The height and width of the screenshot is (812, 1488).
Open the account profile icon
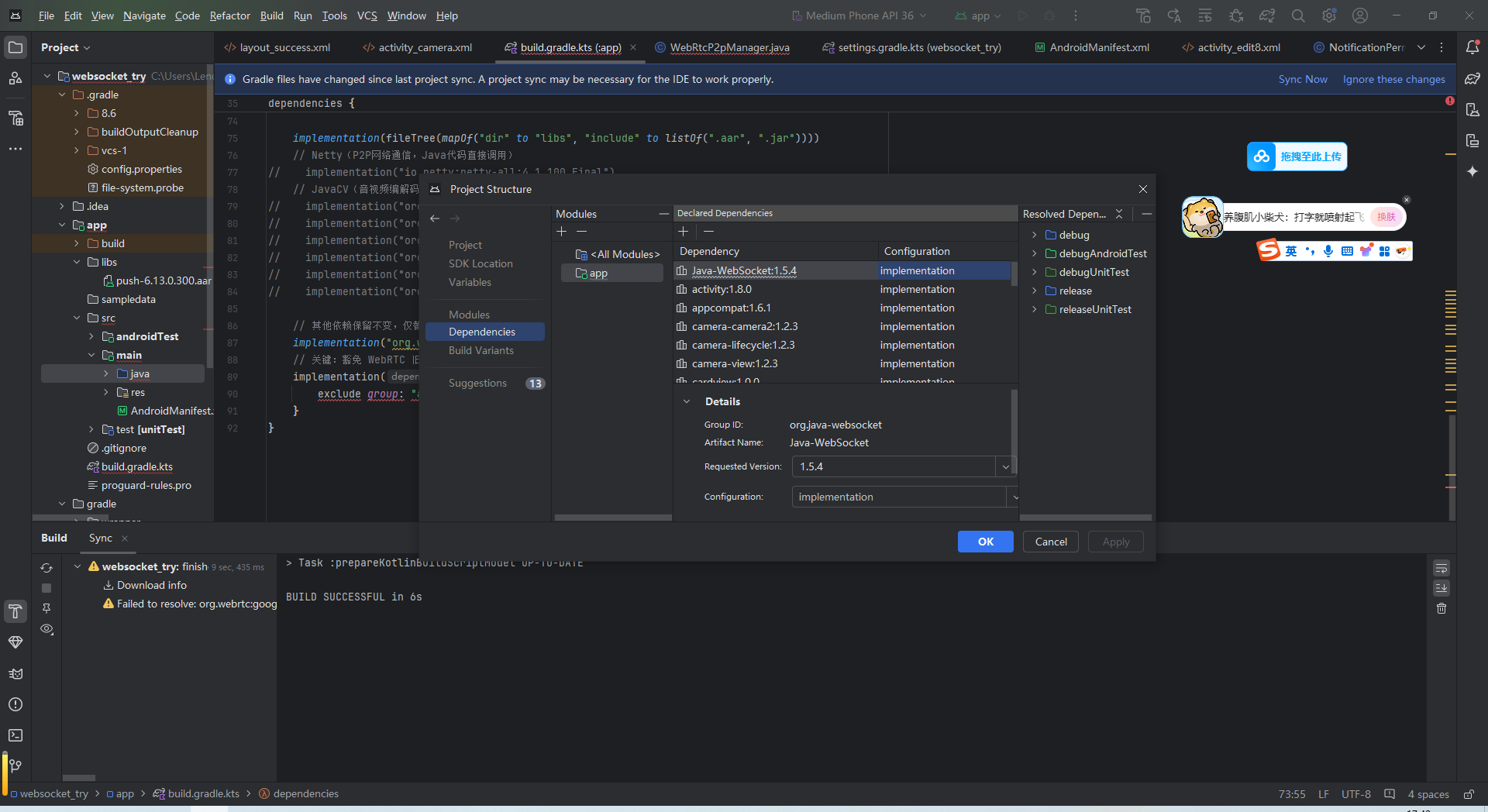pyautogui.click(x=1360, y=15)
